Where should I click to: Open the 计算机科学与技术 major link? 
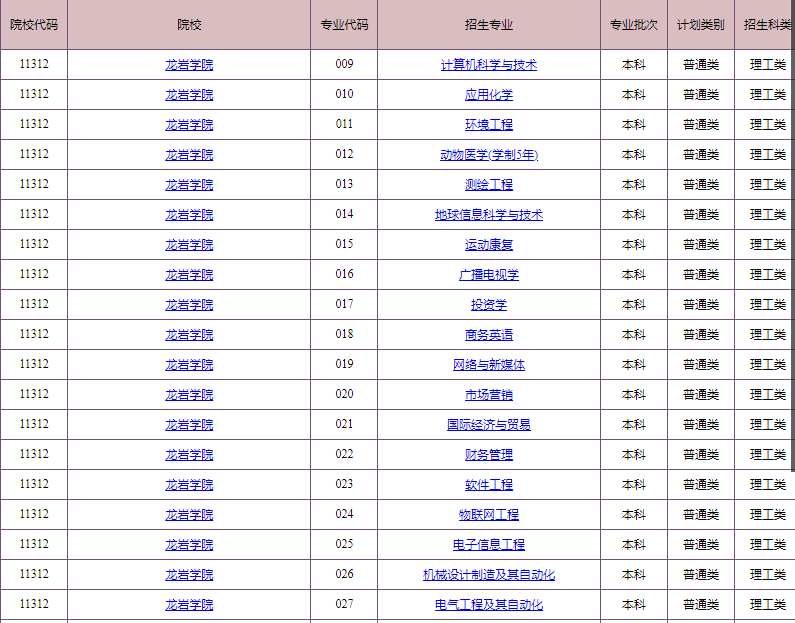489,65
